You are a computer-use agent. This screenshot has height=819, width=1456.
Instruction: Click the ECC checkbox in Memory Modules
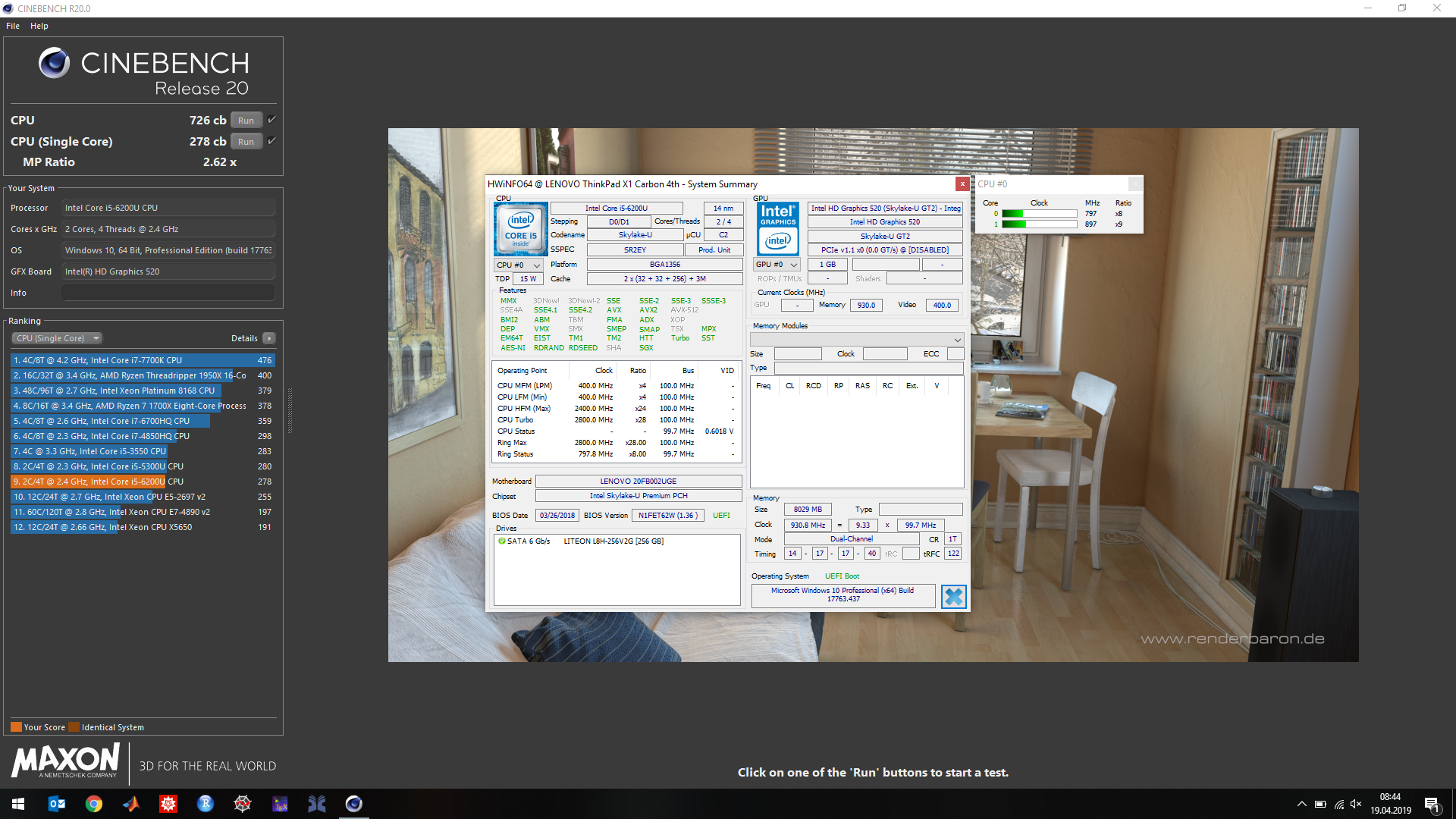(955, 354)
